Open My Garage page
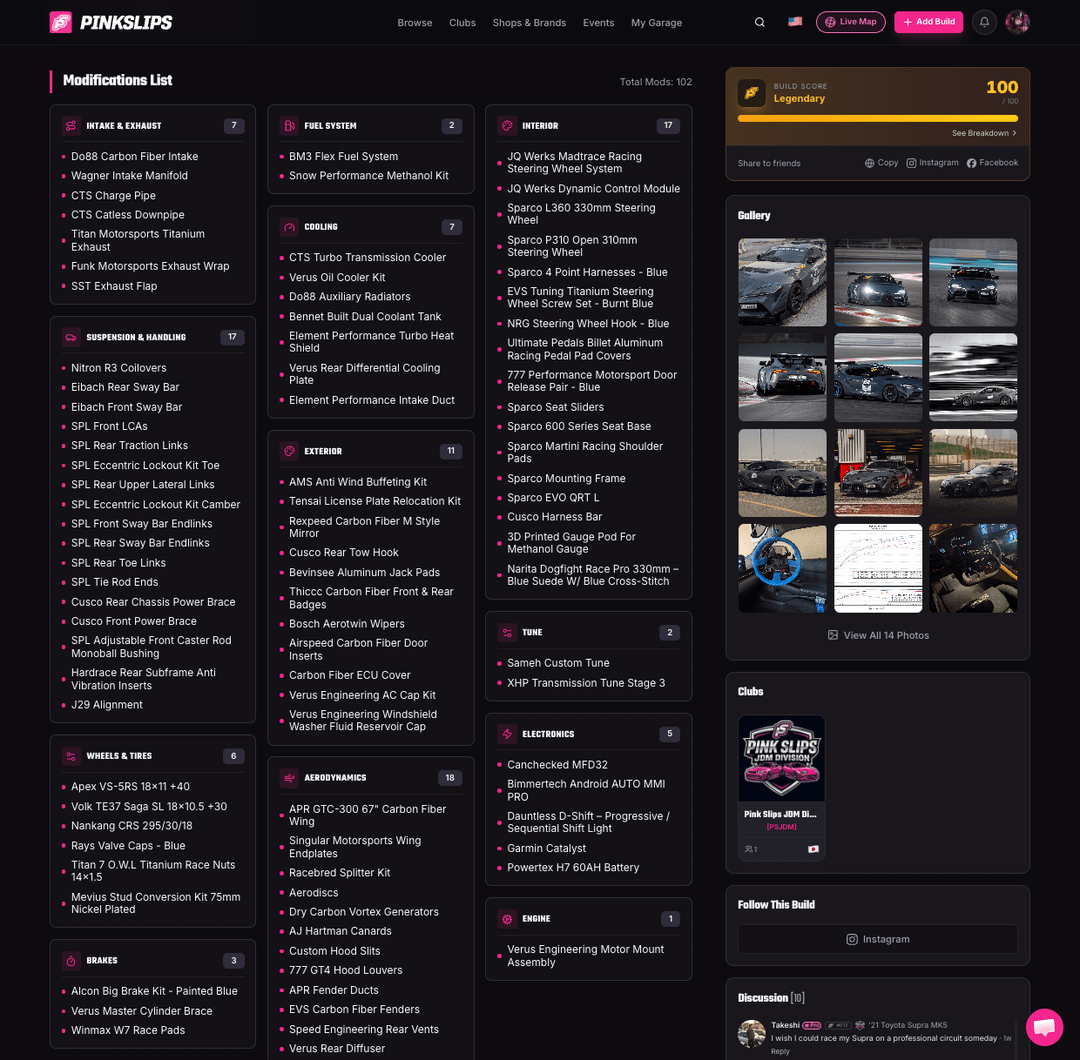The width and height of the screenshot is (1080, 1060). [x=656, y=22]
